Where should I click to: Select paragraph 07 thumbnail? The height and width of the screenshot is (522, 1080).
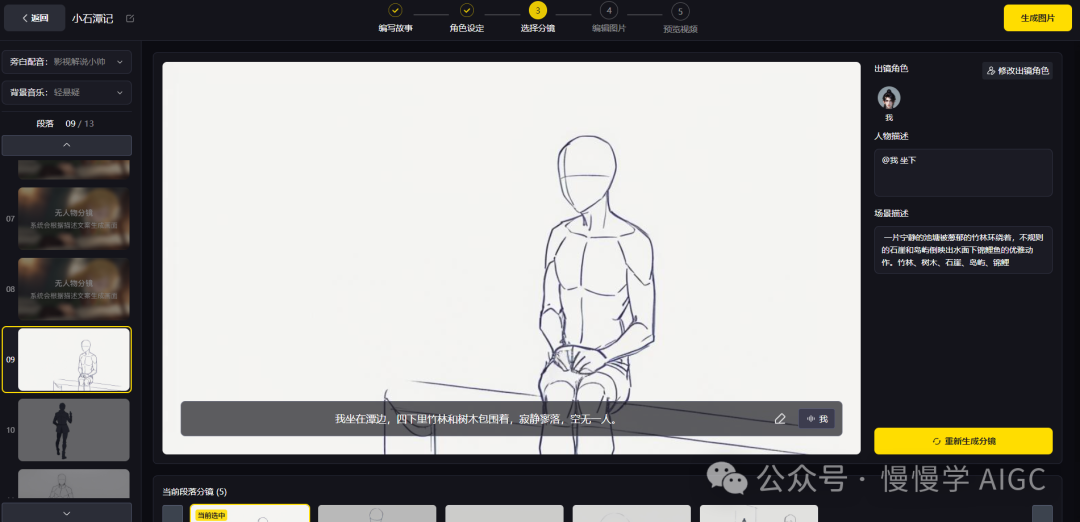pos(74,218)
